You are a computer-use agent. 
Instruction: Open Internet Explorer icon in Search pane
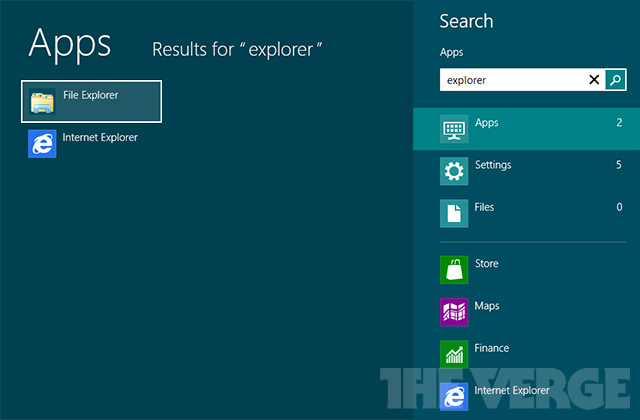coord(454,396)
